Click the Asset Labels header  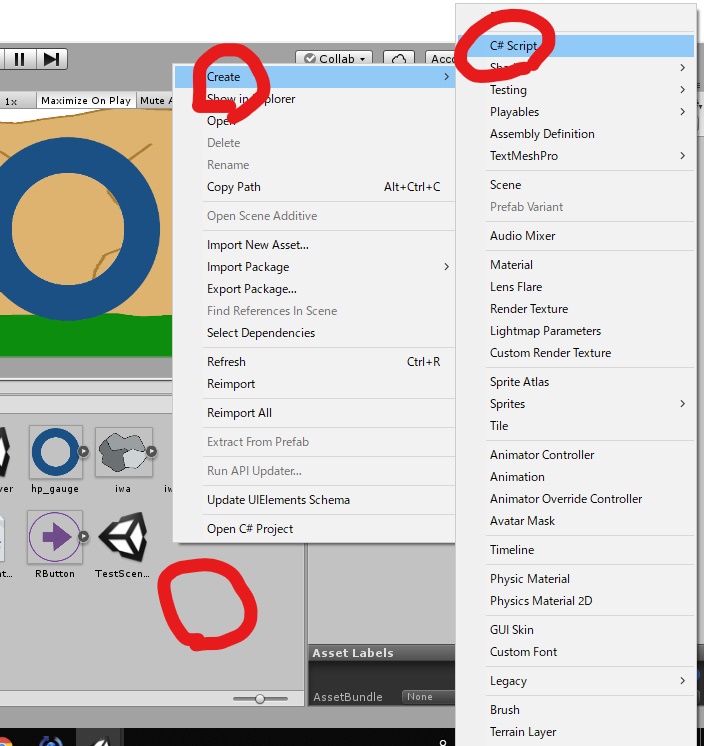pyautogui.click(x=381, y=653)
